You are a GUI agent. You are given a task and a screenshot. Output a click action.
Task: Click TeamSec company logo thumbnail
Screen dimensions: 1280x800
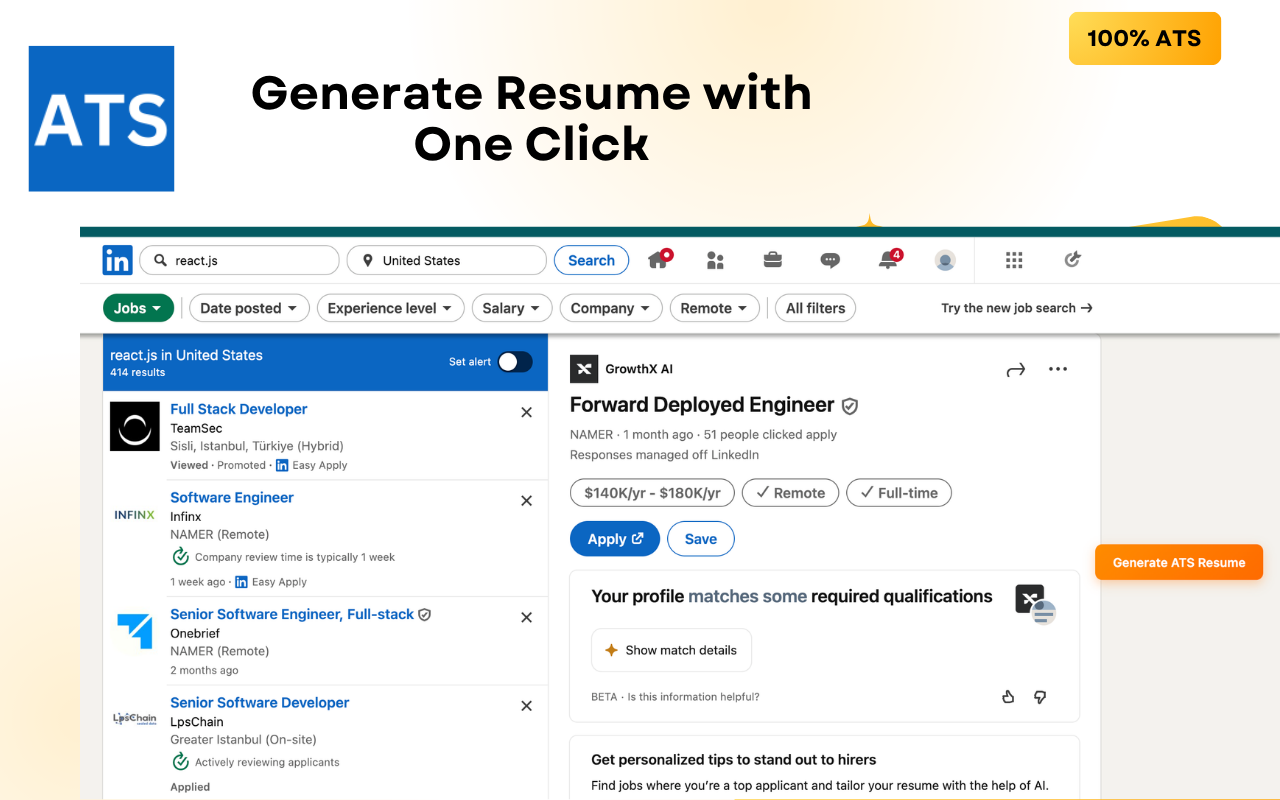(135, 427)
